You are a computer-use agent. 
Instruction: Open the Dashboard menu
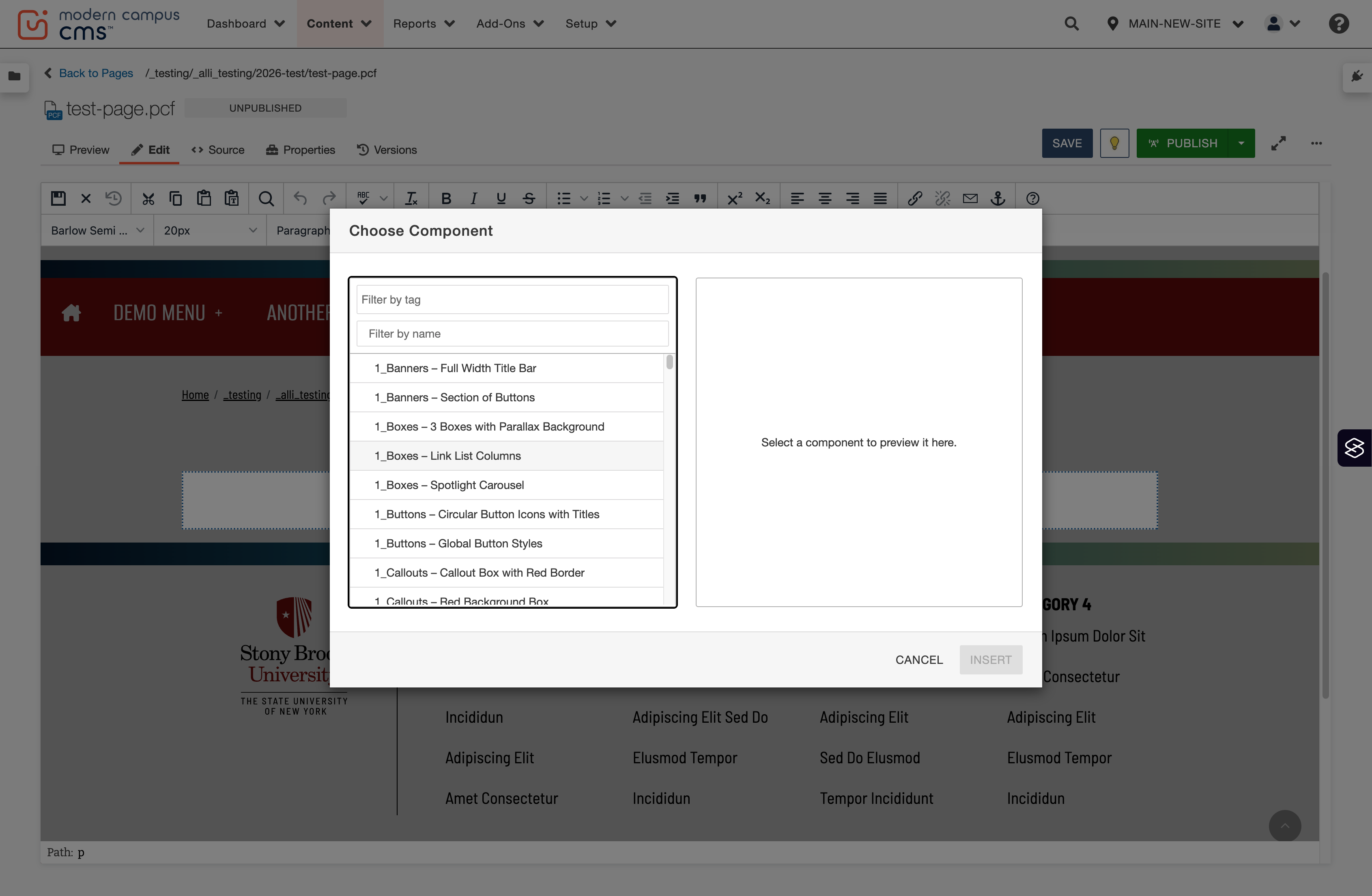245,24
